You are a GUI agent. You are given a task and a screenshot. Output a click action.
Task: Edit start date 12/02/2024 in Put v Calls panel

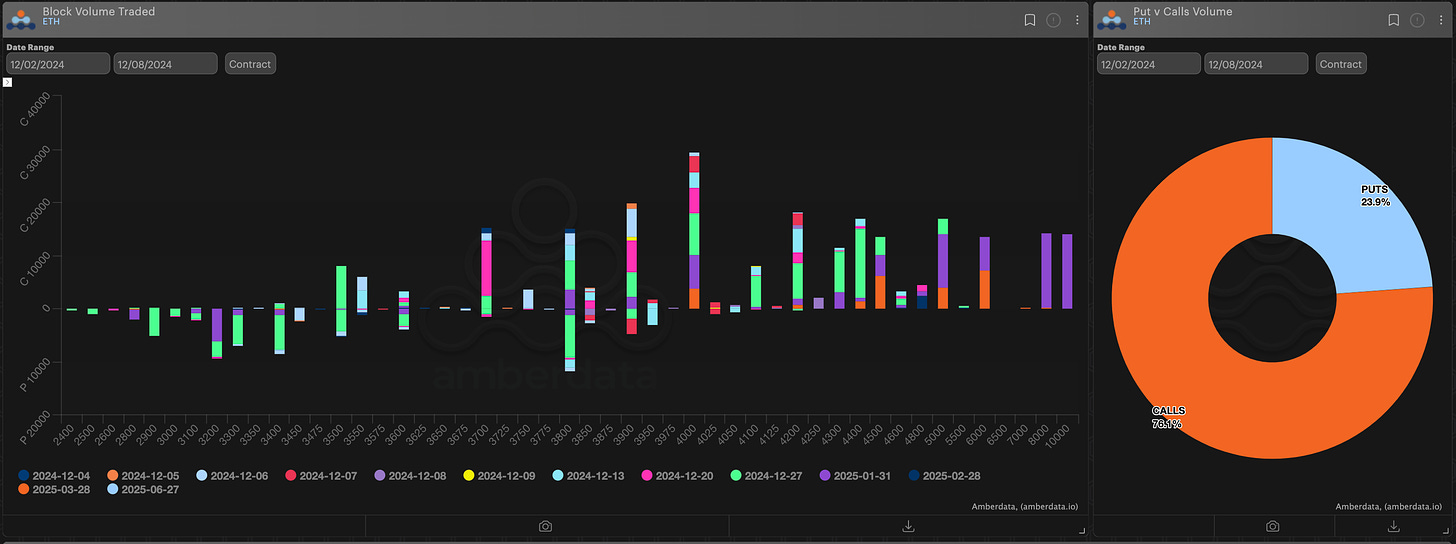(1149, 64)
